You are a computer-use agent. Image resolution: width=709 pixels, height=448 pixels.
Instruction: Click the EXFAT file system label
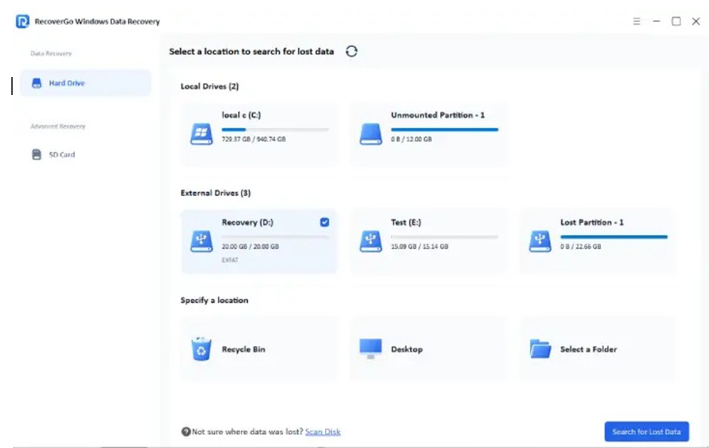pos(230,260)
